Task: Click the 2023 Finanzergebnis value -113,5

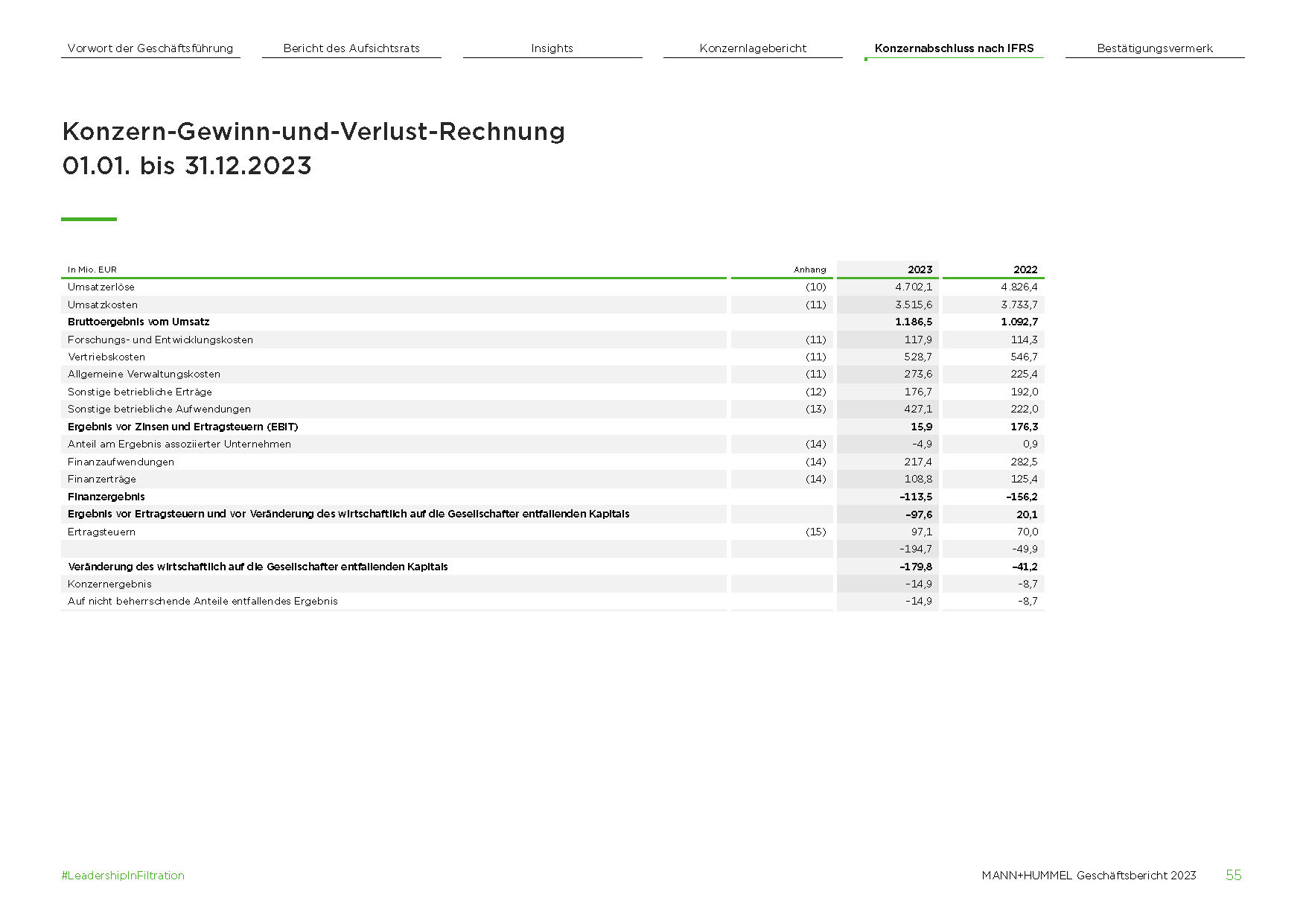Action: [916, 497]
